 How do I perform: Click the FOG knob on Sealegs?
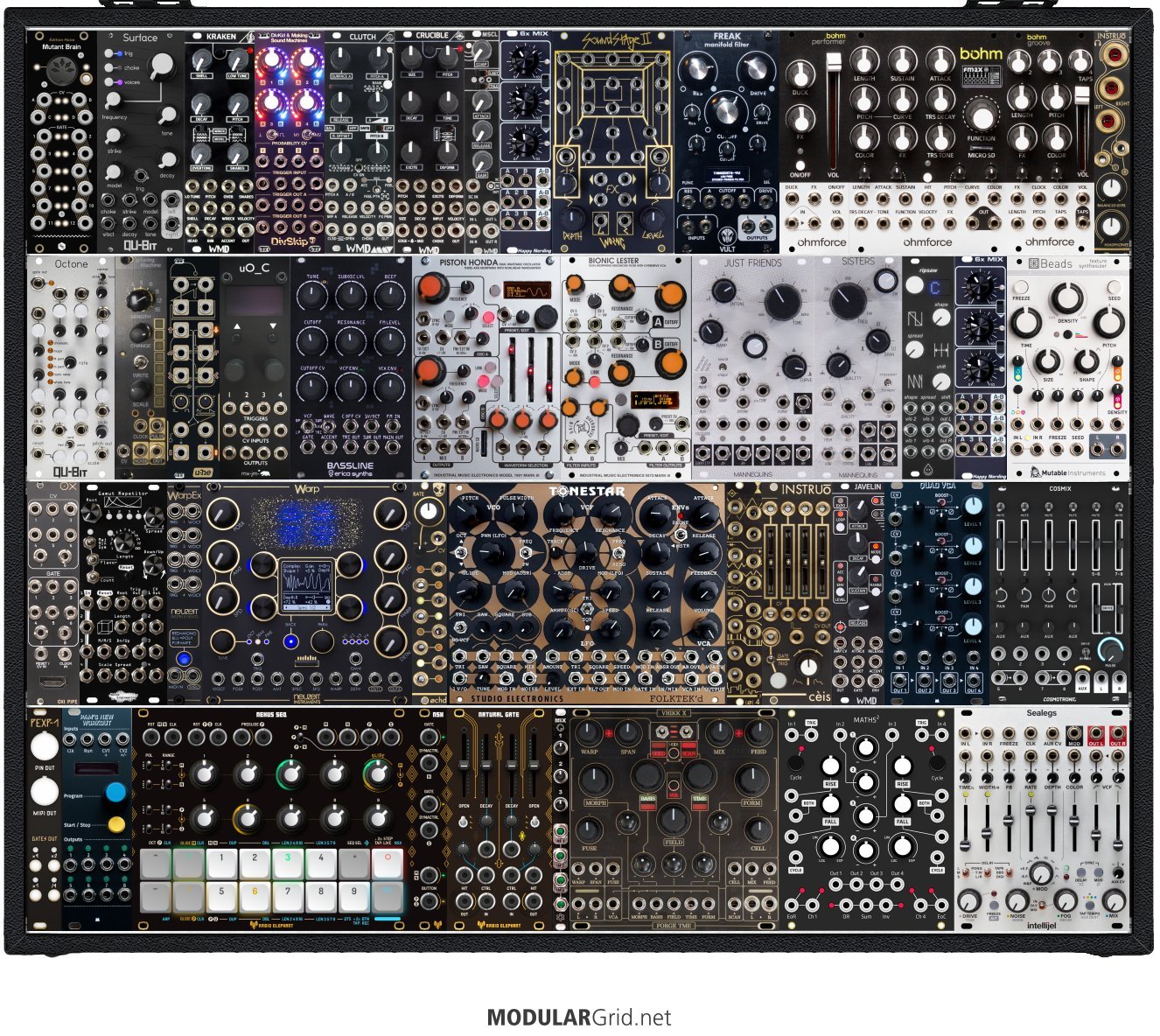point(1066,900)
